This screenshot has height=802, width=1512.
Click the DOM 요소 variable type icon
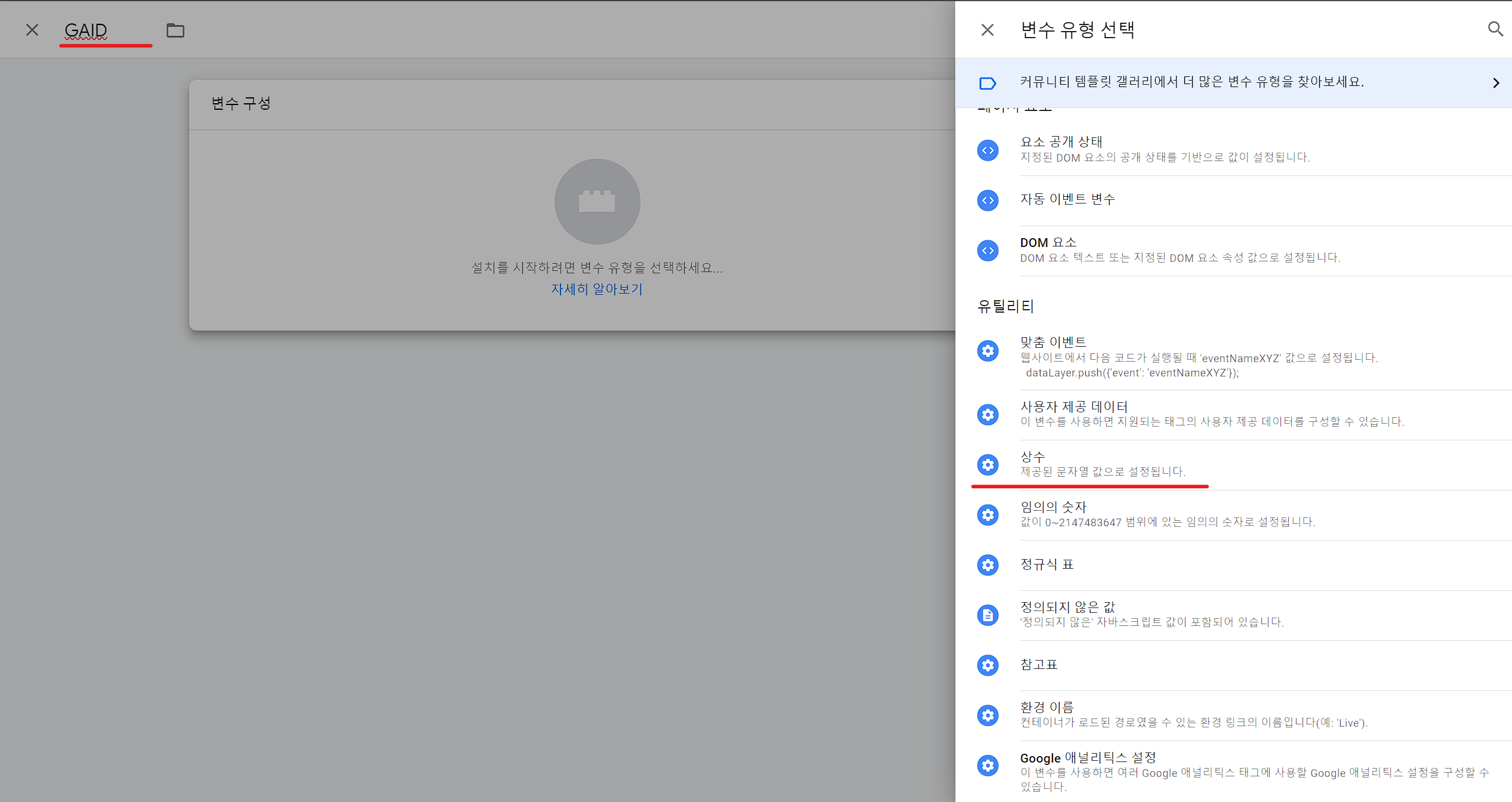988,251
